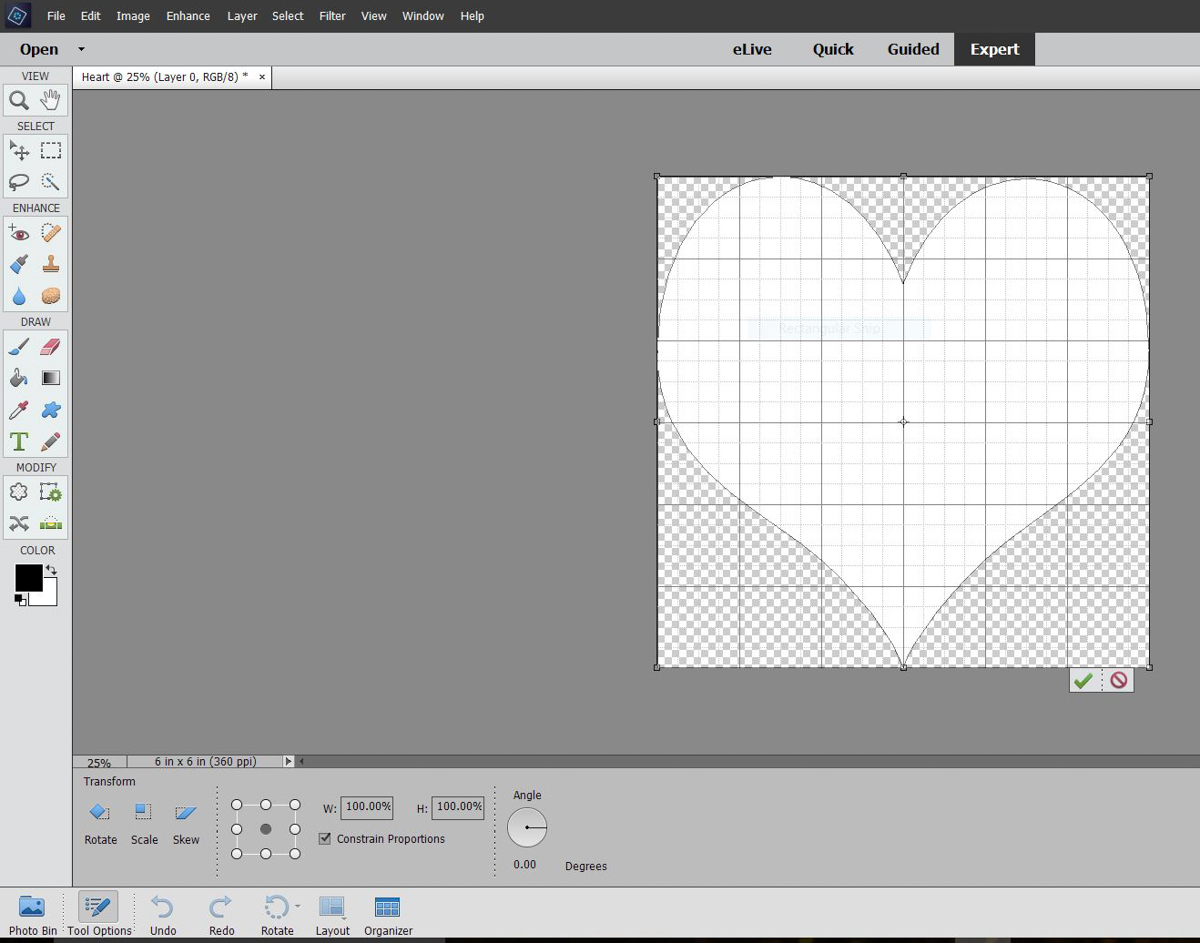Select the Blur tool
Image resolution: width=1200 pixels, height=943 pixels.
click(19, 296)
